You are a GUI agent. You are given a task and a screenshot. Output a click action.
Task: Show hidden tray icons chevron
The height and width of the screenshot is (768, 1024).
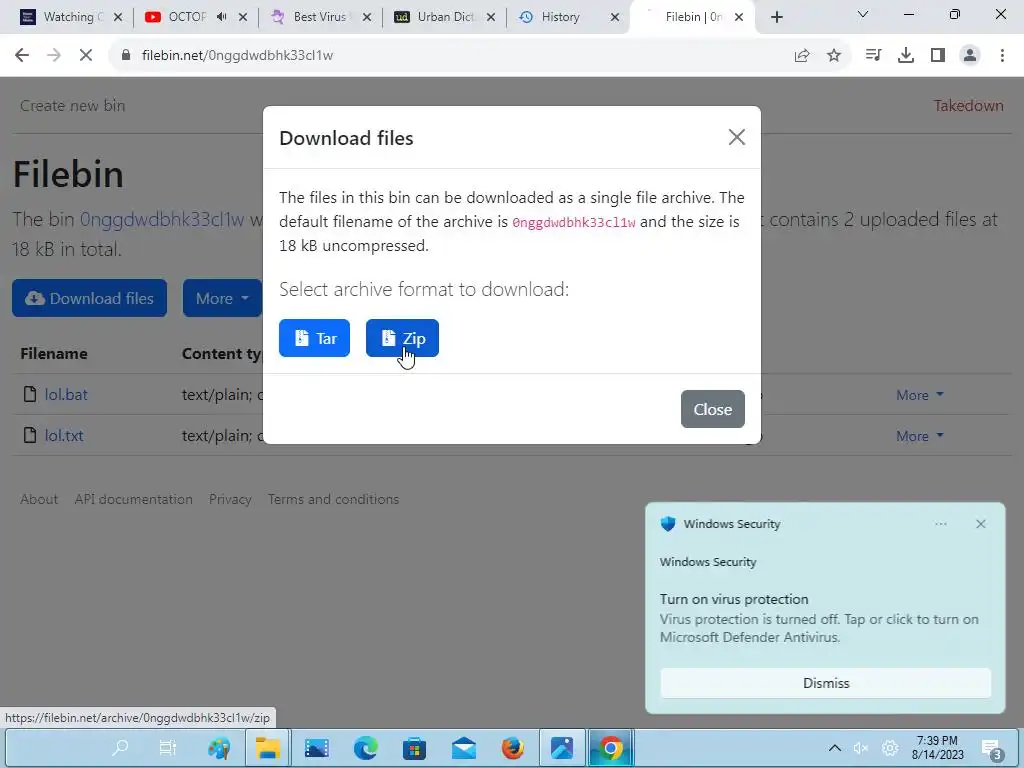[835, 748]
